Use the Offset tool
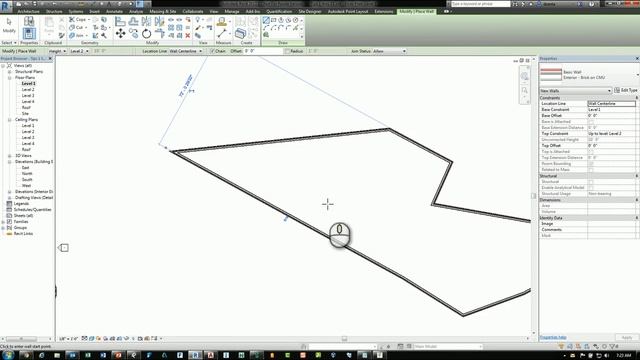The height and width of the screenshot is (360, 640). [133, 21]
